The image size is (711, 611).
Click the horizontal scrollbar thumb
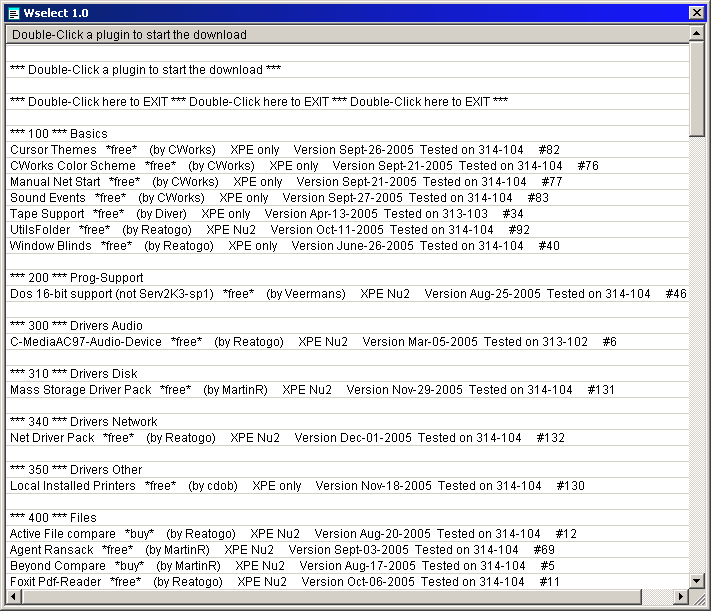click(331, 596)
